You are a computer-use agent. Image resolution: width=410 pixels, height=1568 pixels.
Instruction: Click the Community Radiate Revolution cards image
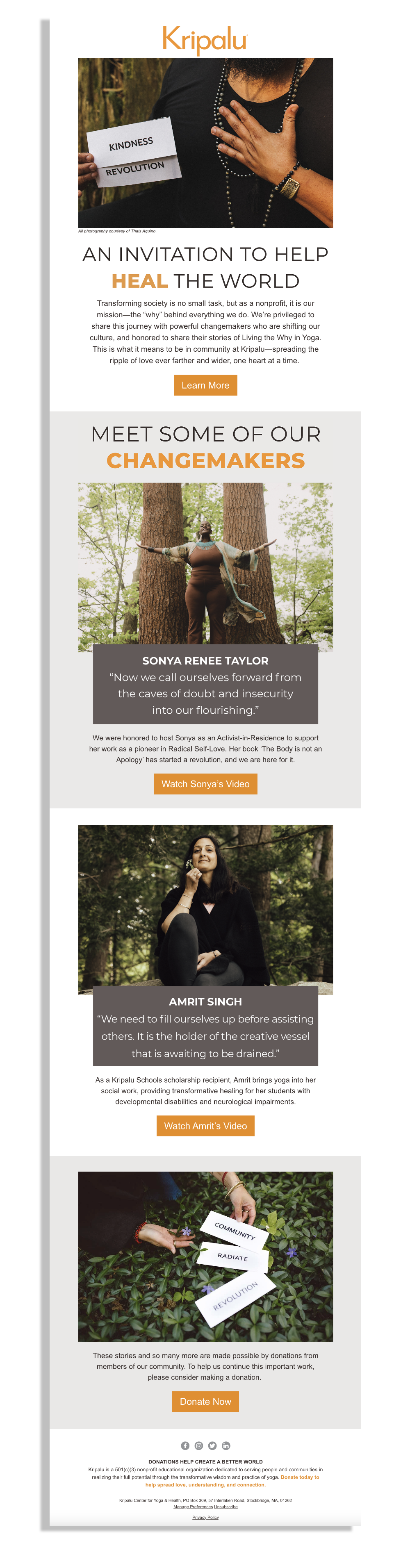click(x=205, y=1256)
